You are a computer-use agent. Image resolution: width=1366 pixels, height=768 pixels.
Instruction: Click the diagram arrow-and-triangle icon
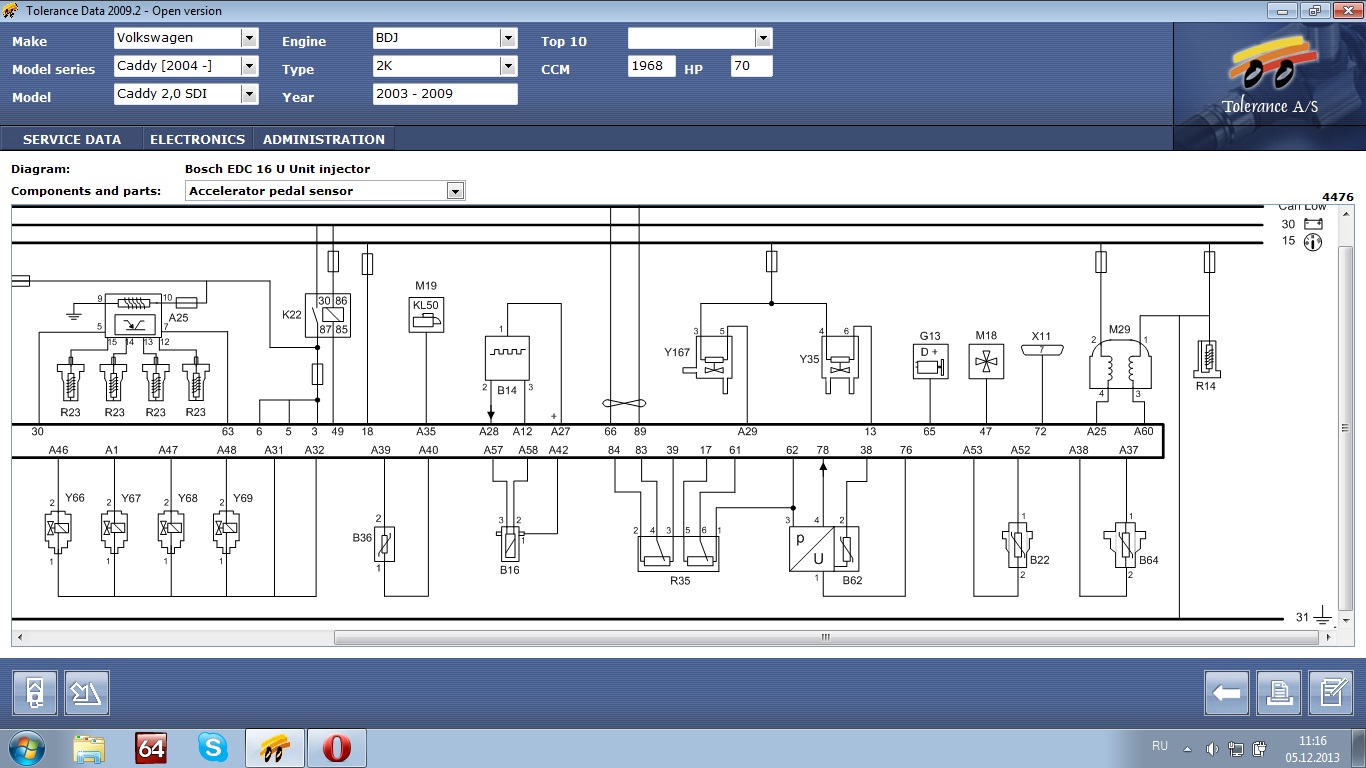tap(87, 693)
